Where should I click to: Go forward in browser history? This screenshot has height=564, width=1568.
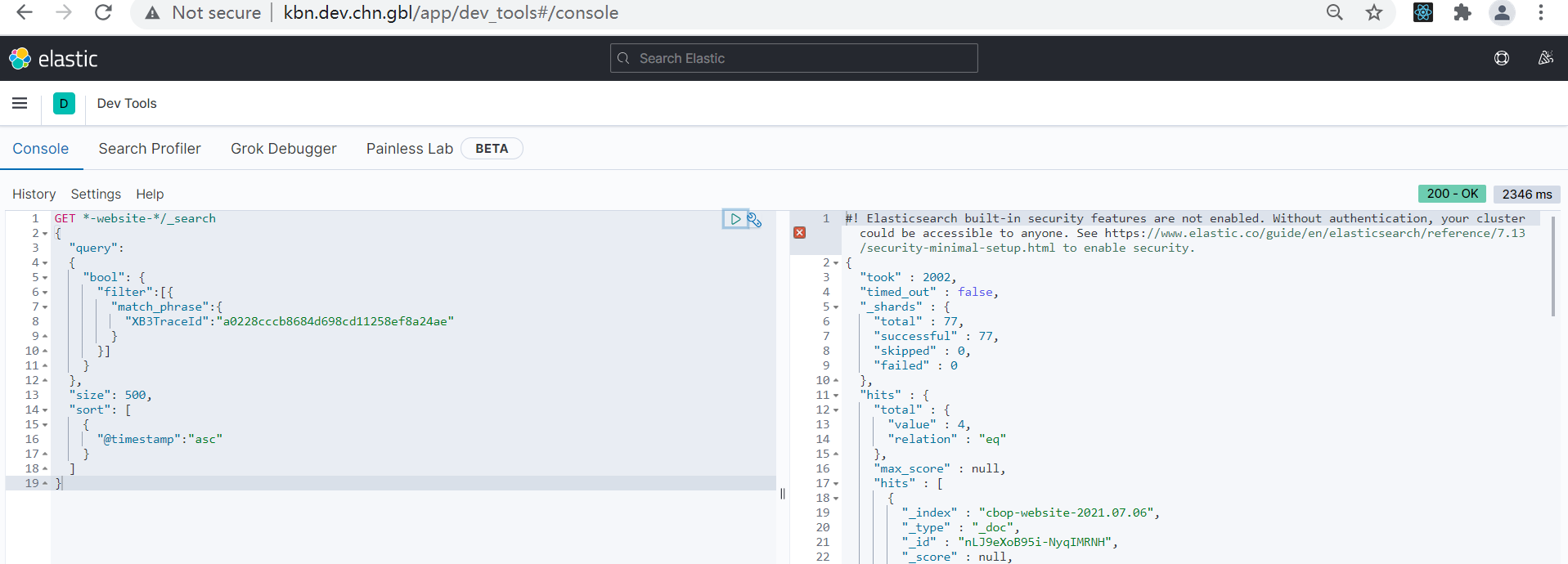(64, 12)
